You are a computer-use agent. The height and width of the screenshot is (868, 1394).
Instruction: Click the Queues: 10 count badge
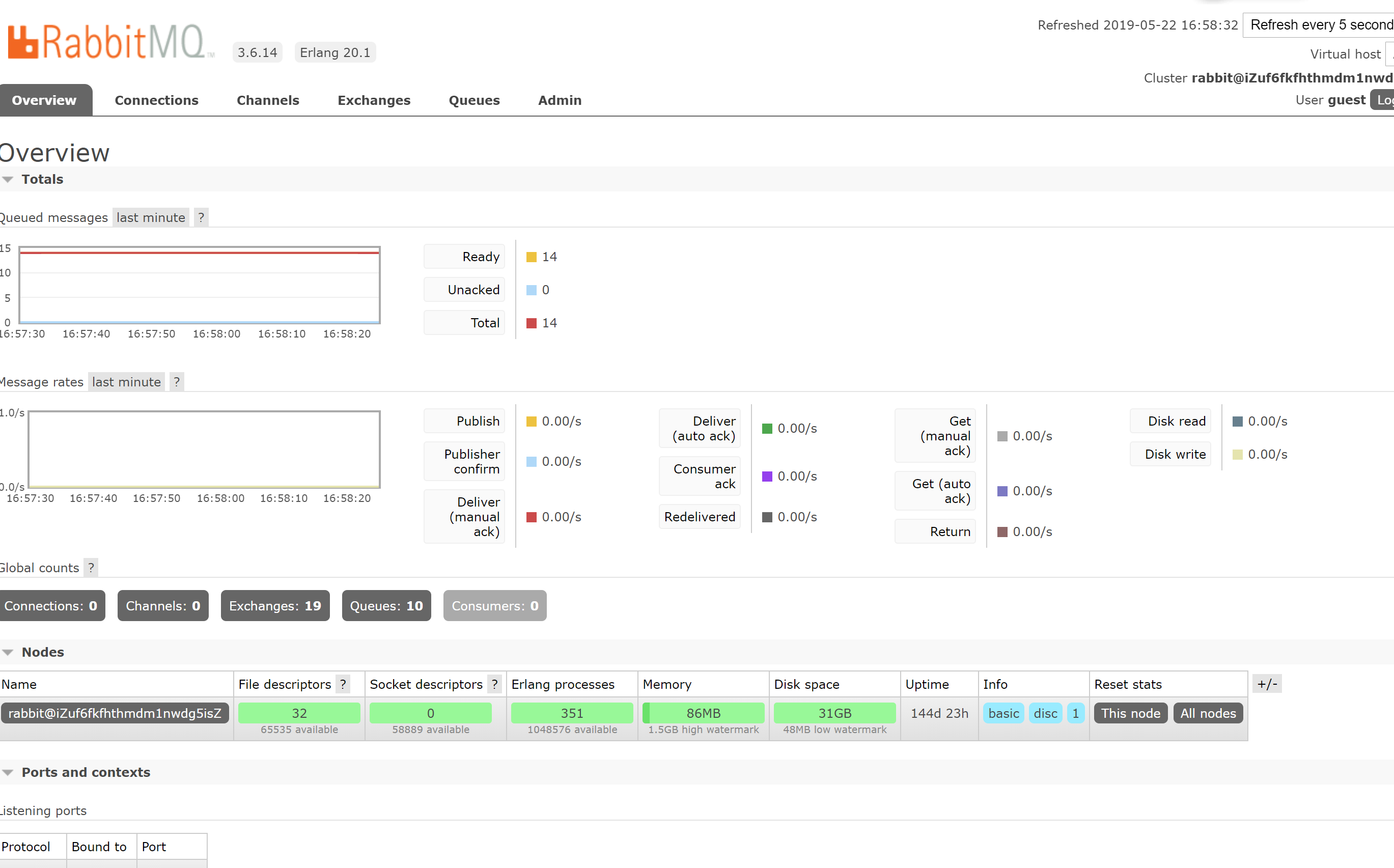point(386,606)
